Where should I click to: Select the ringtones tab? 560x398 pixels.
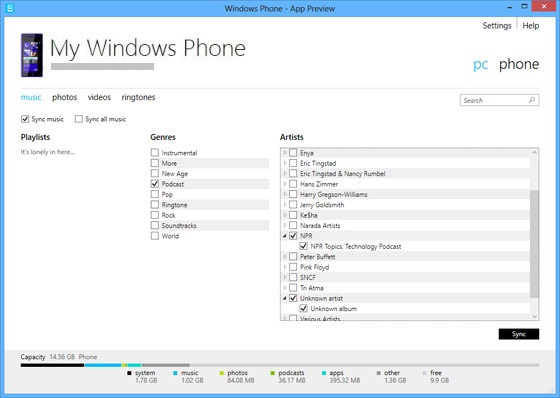pyautogui.click(x=138, y=97)
